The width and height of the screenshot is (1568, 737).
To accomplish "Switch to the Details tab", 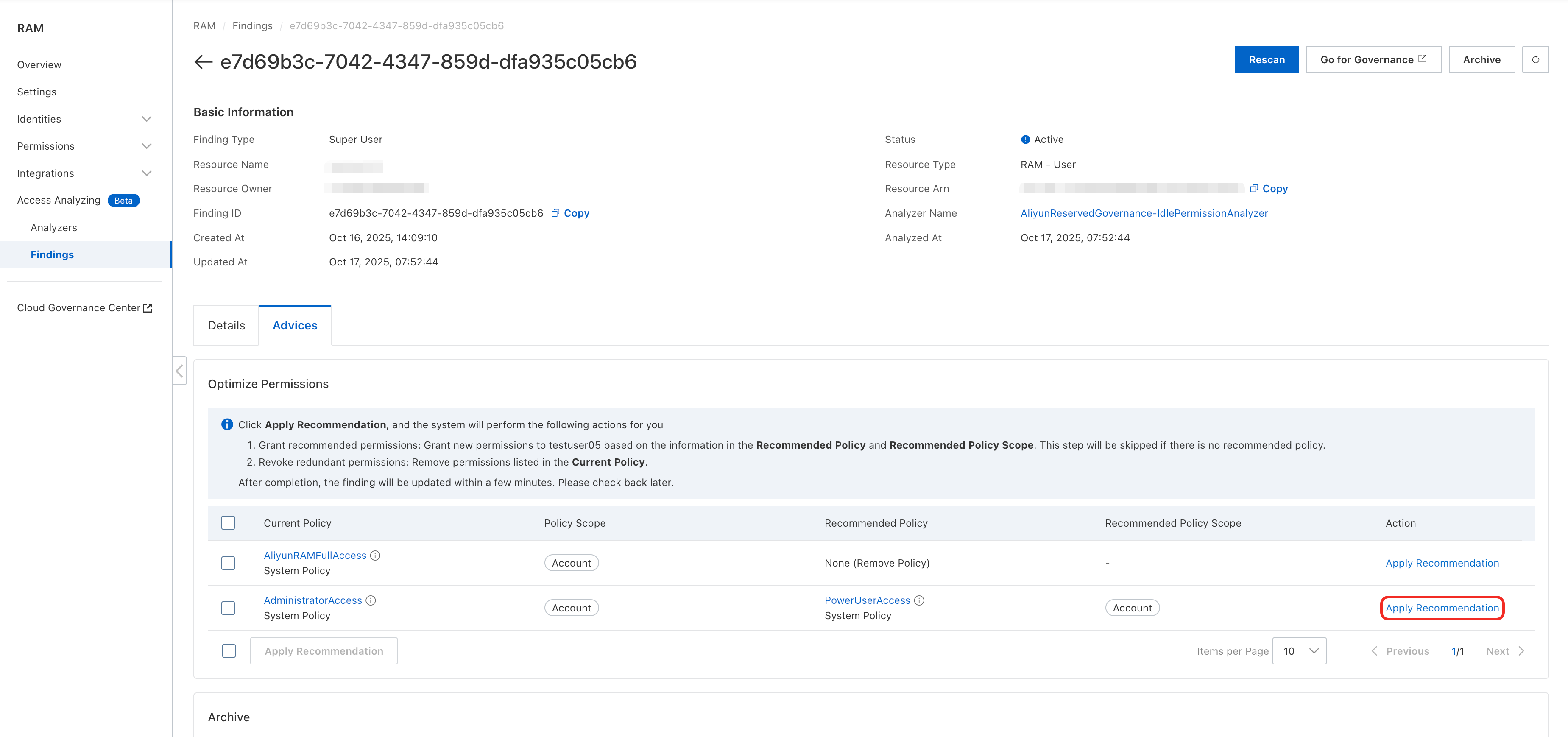I will [x=226, y=326].
